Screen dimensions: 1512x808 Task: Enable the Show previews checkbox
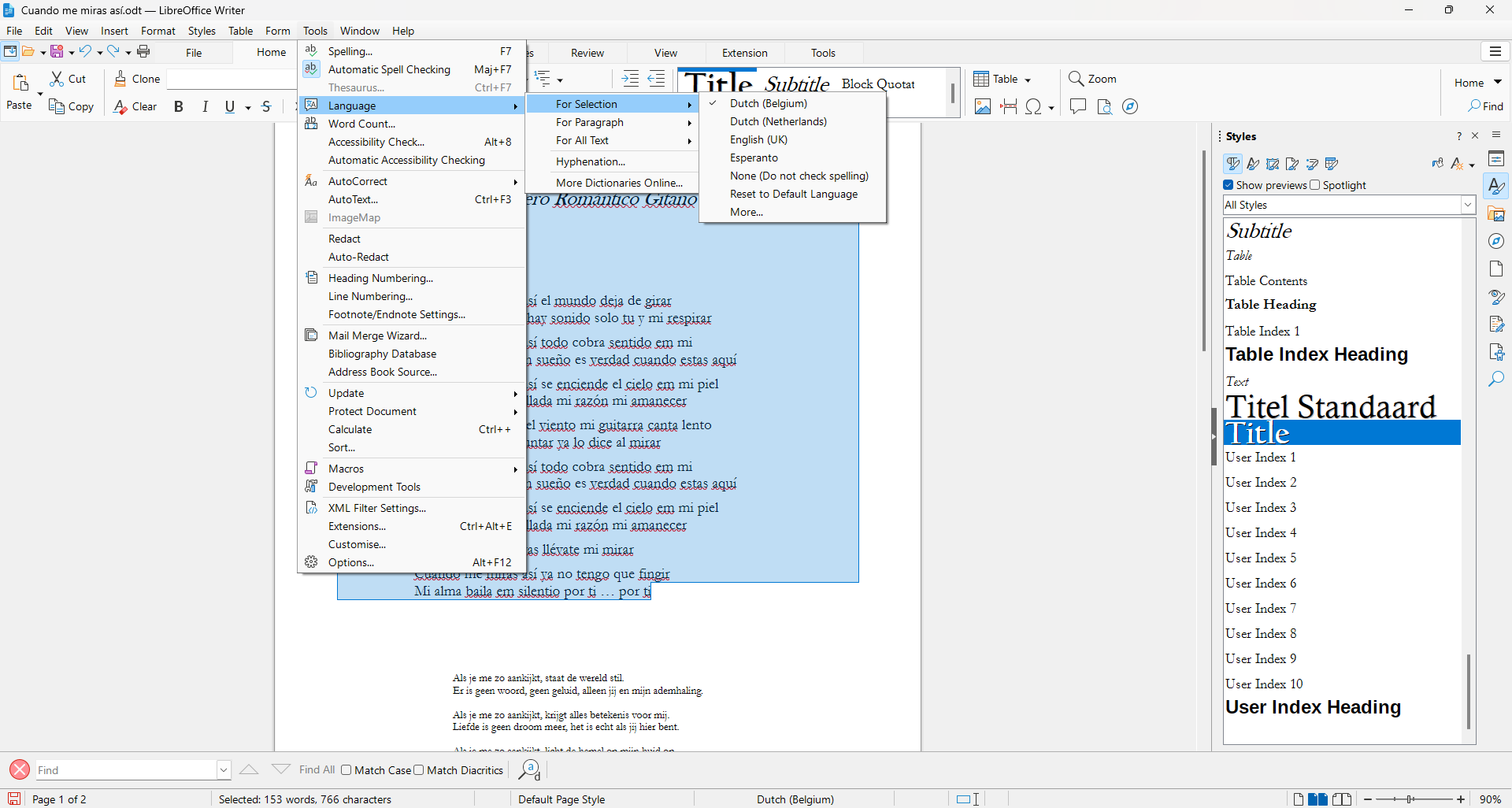(x=1228, y=185)
